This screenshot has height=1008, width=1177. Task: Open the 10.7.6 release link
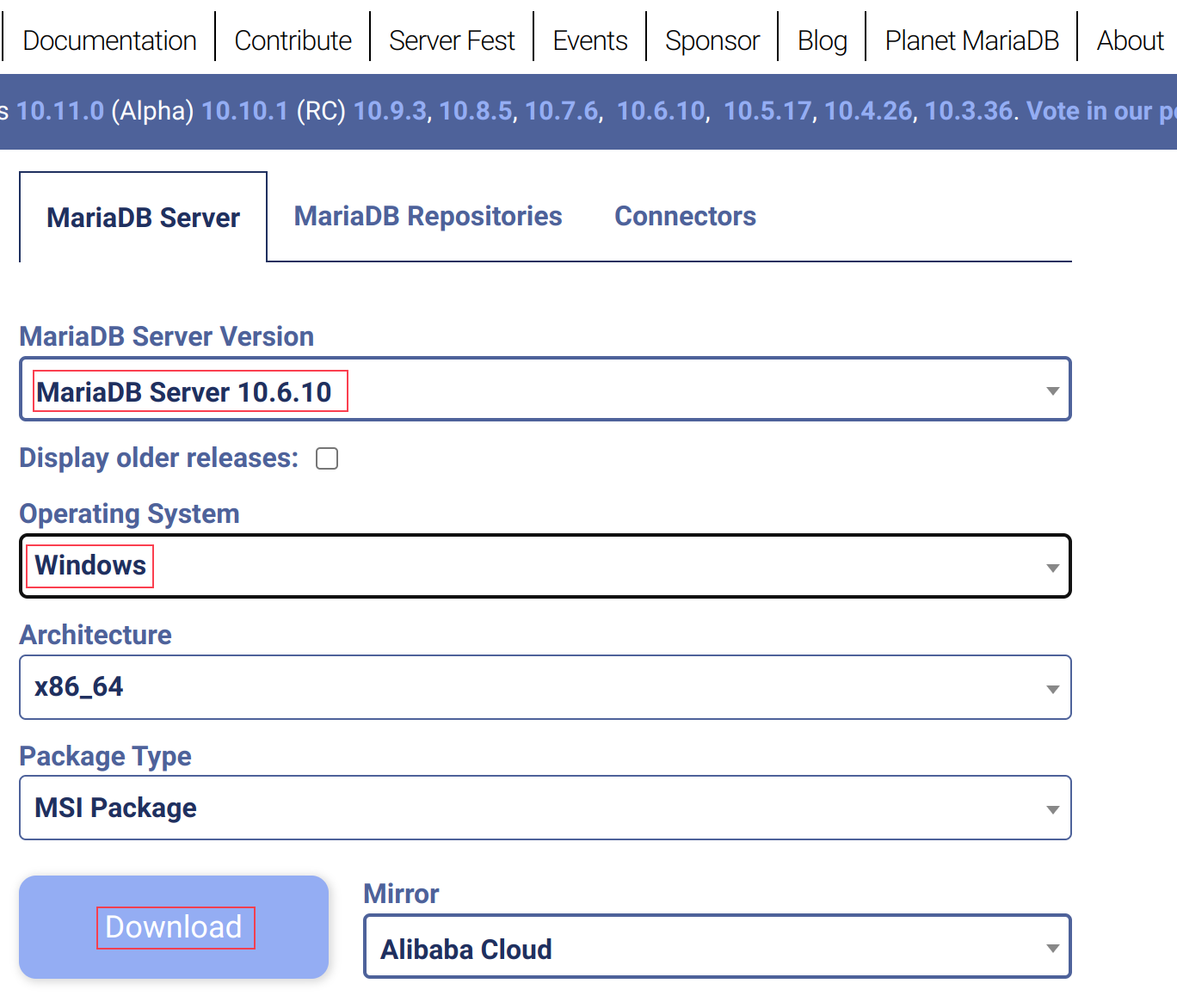click(x=562, y=110)
